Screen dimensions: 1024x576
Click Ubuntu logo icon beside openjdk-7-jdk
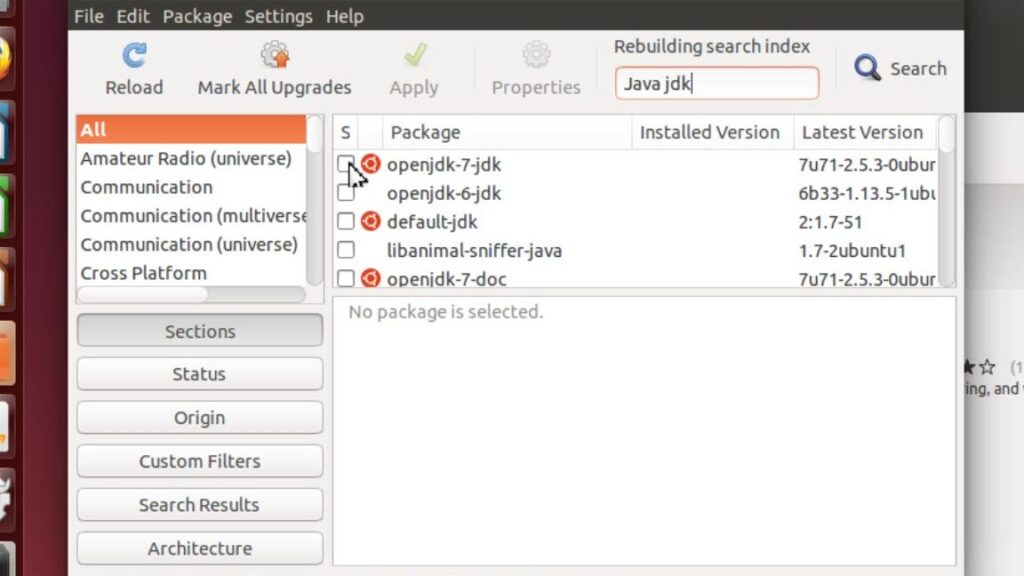pyautogui.click(x=370, y=164)
